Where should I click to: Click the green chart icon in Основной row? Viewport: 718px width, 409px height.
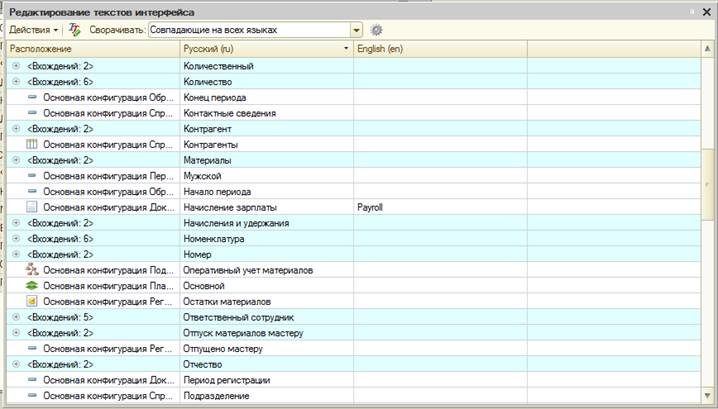(x=32, y=285)
